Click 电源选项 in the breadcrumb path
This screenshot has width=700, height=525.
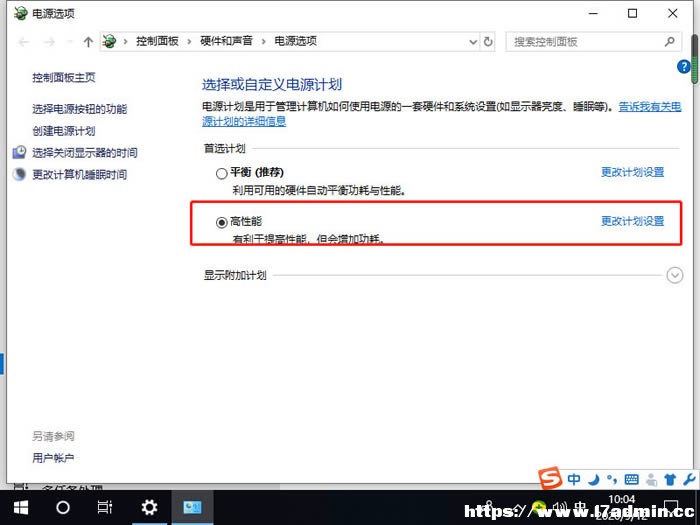click(x=296, y=42)
